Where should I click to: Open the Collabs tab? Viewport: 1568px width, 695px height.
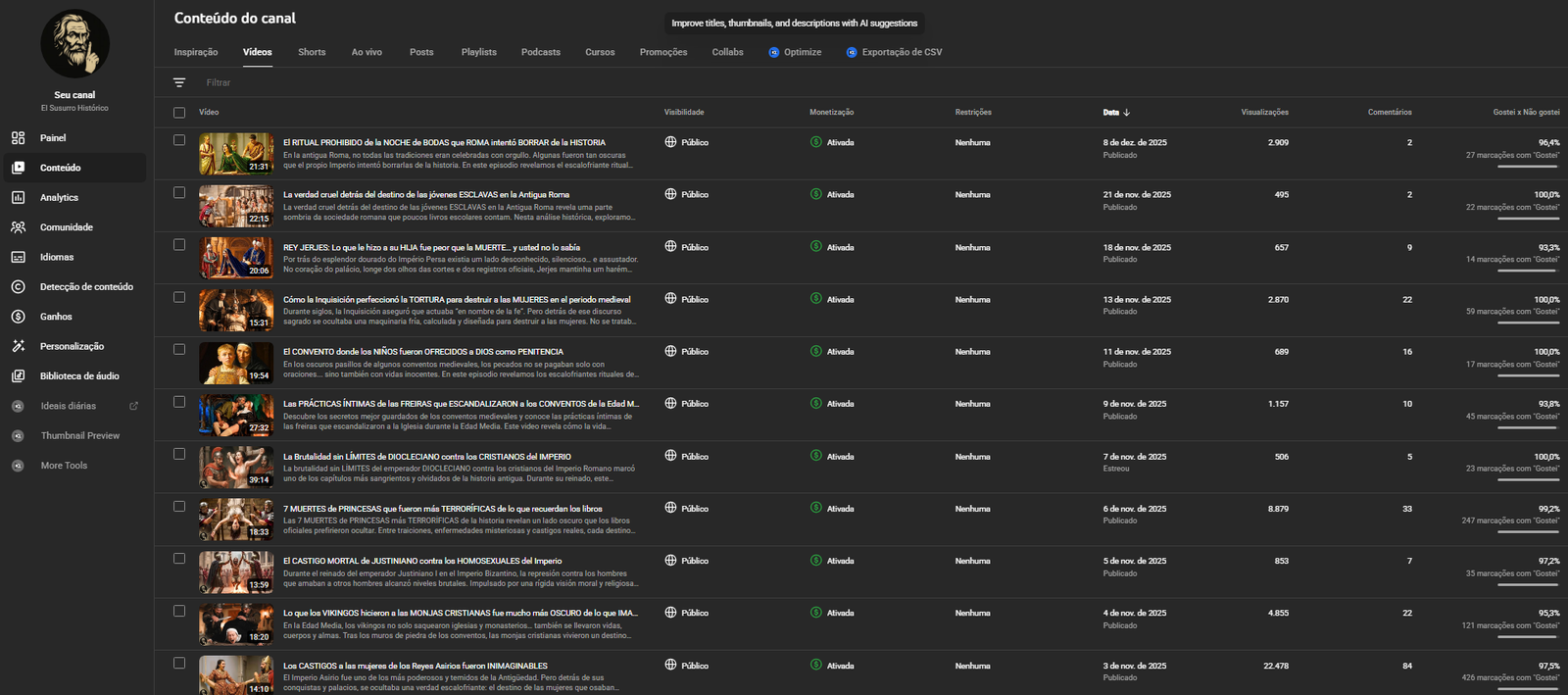(727, 53)
